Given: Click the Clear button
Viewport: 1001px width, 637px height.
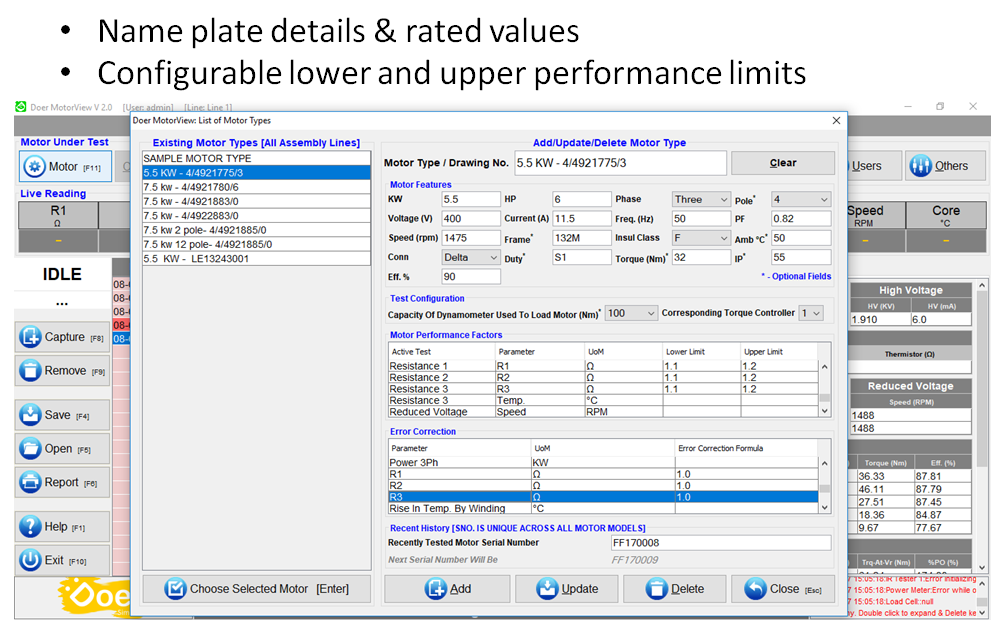Looking at the screenshot, I should (x=782, y=163).
